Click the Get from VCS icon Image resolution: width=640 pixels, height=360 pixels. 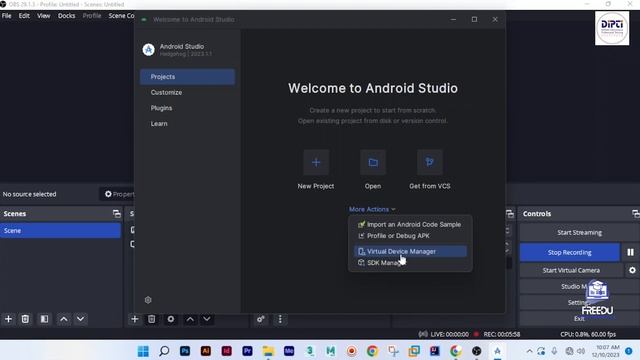click(x=429, y=162)
